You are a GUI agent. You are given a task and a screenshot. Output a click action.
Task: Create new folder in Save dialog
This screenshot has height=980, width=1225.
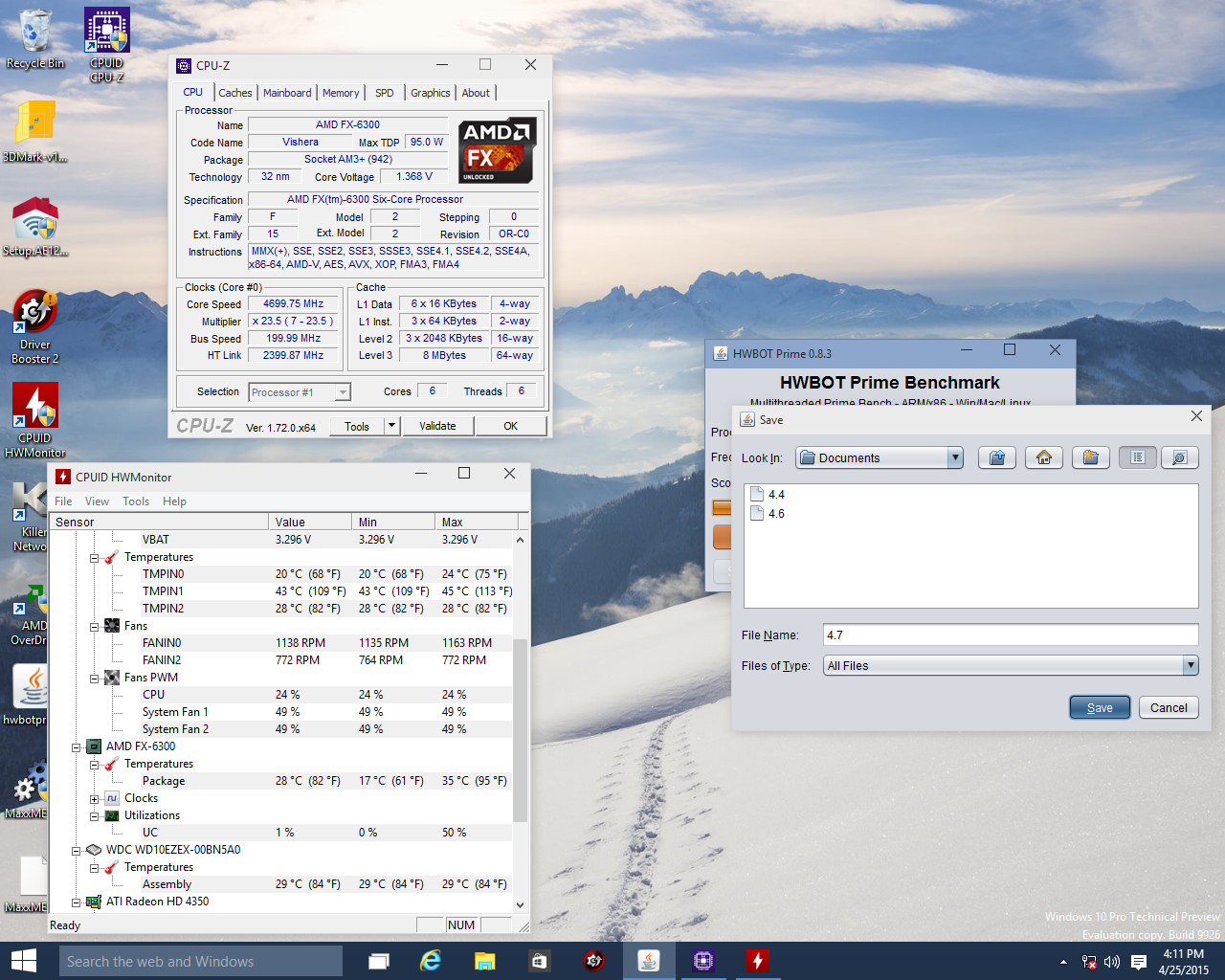point(1090,457)
